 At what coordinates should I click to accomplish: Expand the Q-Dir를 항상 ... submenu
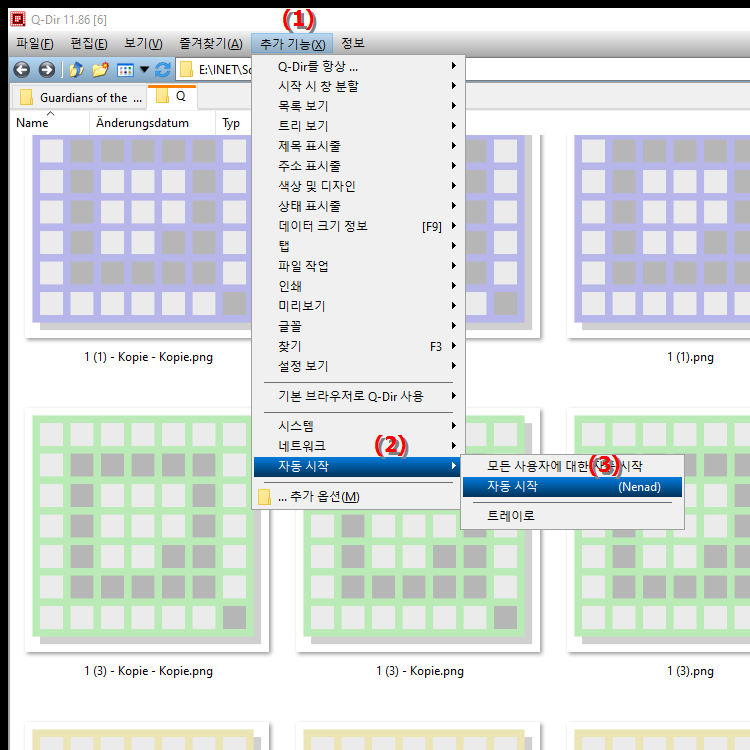point(358,66)
